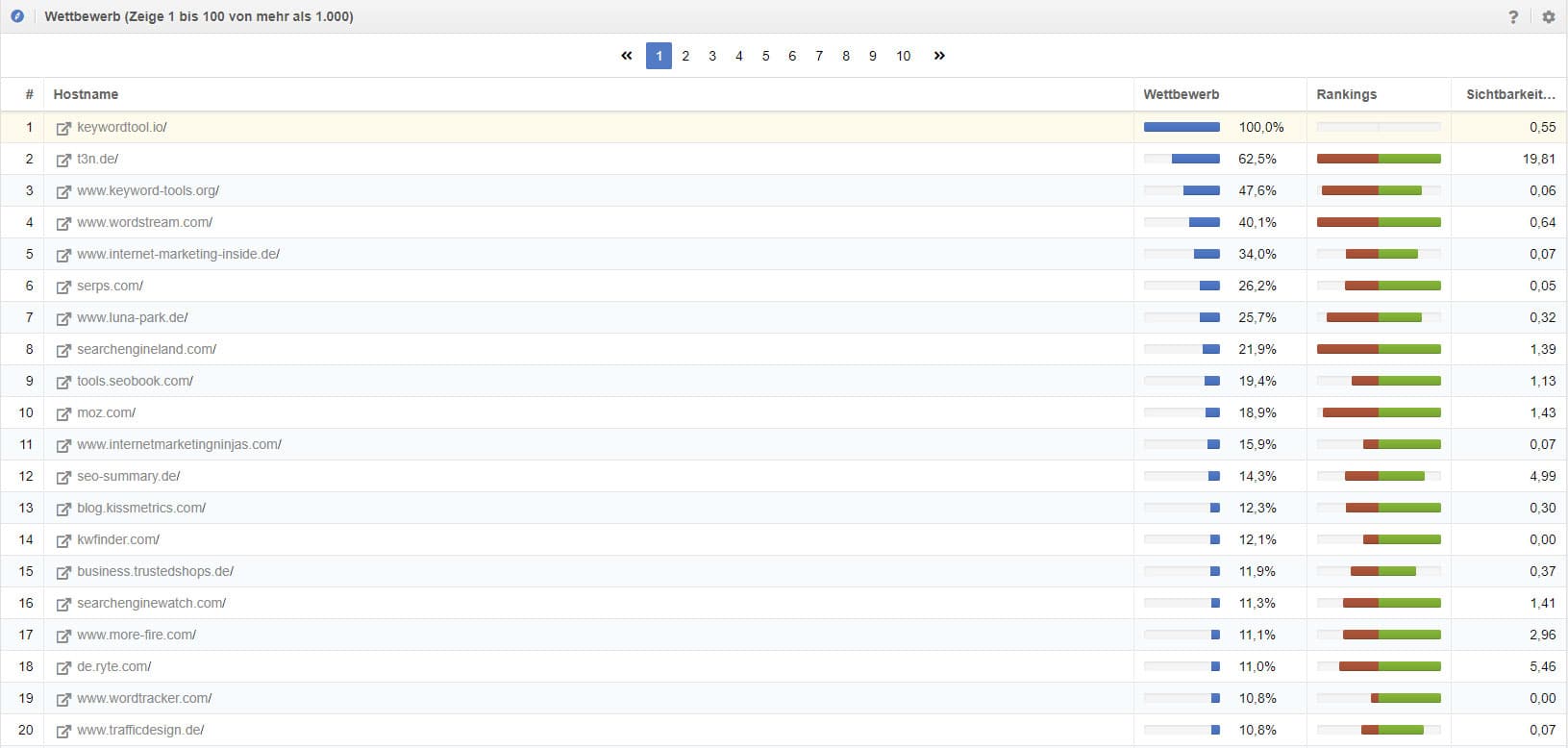Open external link icon for kwfinder.com

pyautogui.click(x=63, y=540)
